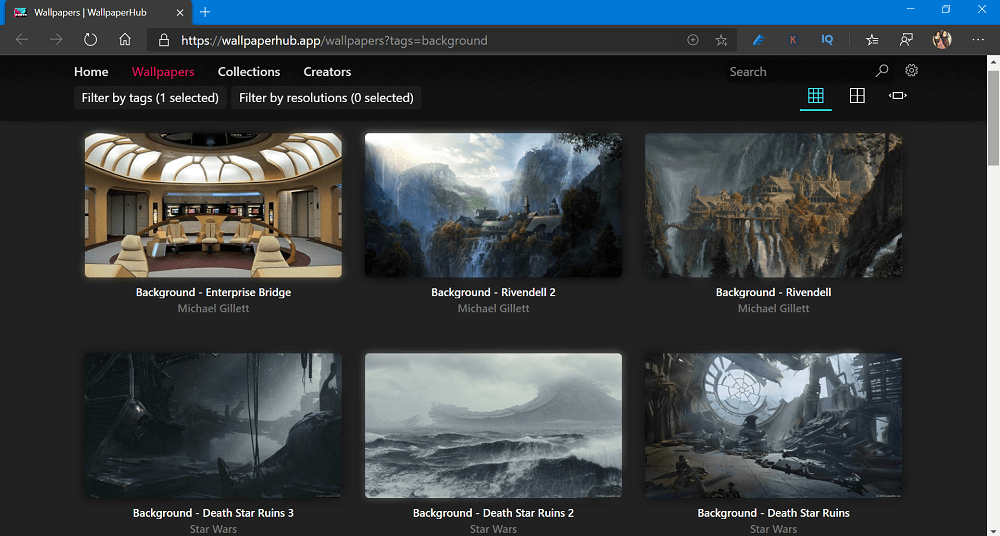Click Michael Gillett under Enterprise Bridge
The image size is (1000, 536).
tap(214, 308)
